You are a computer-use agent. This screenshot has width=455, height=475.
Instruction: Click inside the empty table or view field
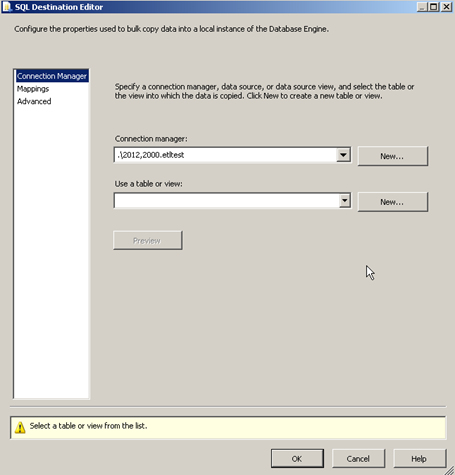[x=227, y=201]
